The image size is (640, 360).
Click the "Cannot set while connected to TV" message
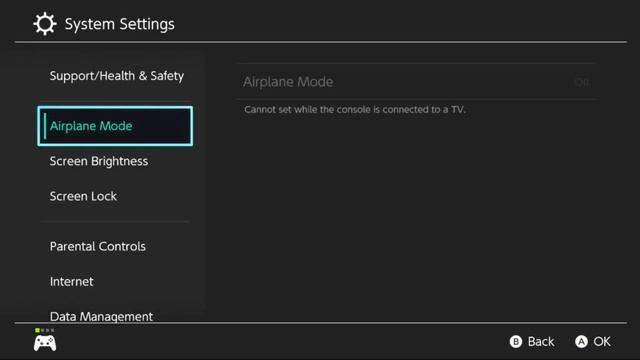coord(355,109)
